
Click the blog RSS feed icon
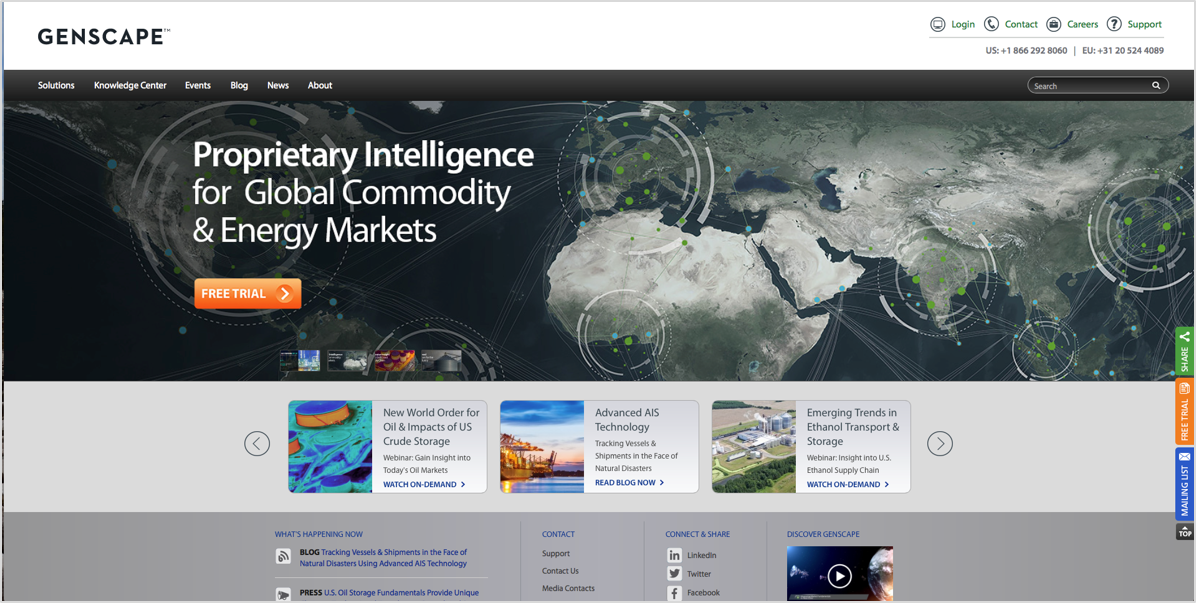283,557
